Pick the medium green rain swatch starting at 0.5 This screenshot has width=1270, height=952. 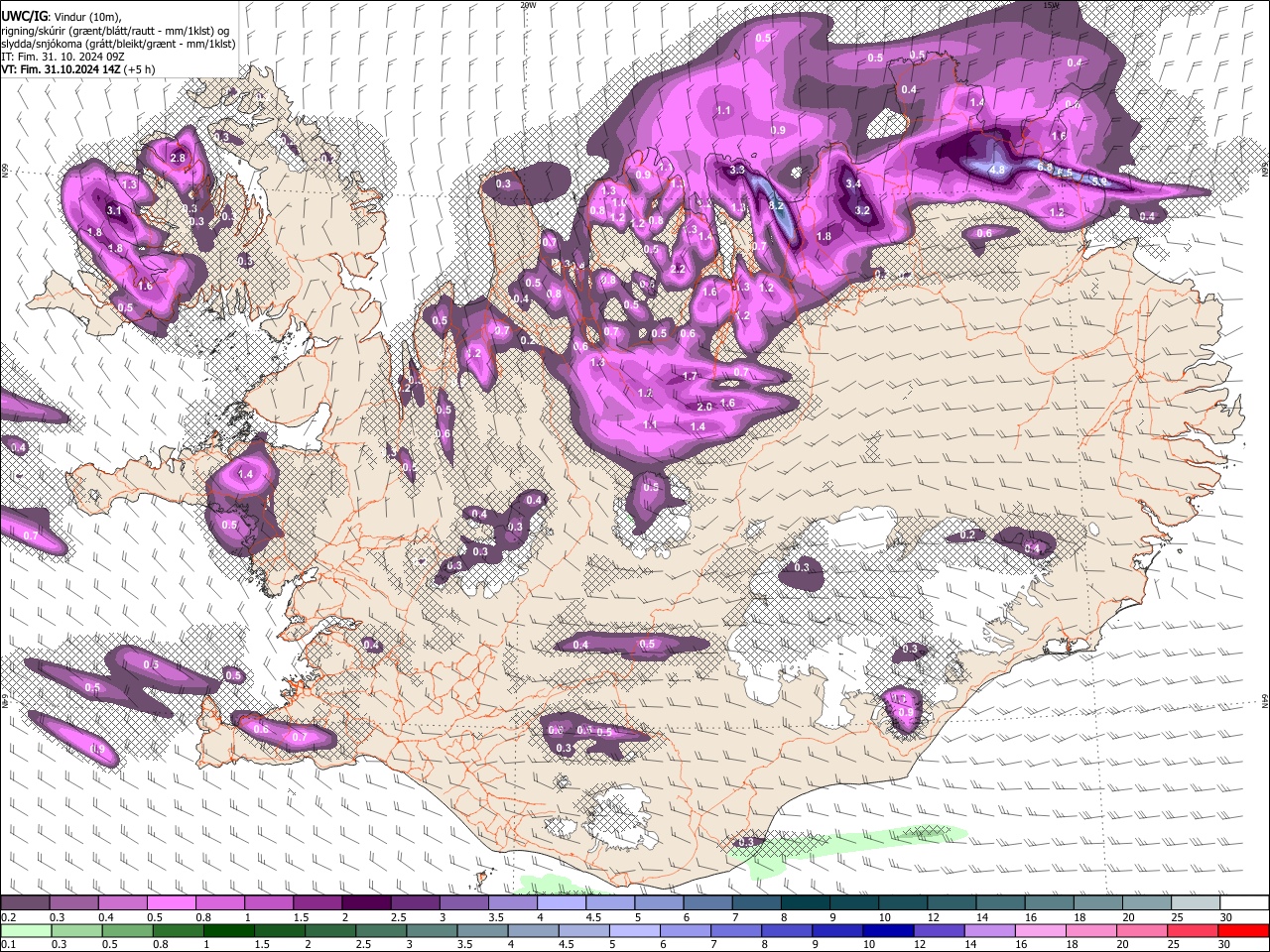point(127,930)
